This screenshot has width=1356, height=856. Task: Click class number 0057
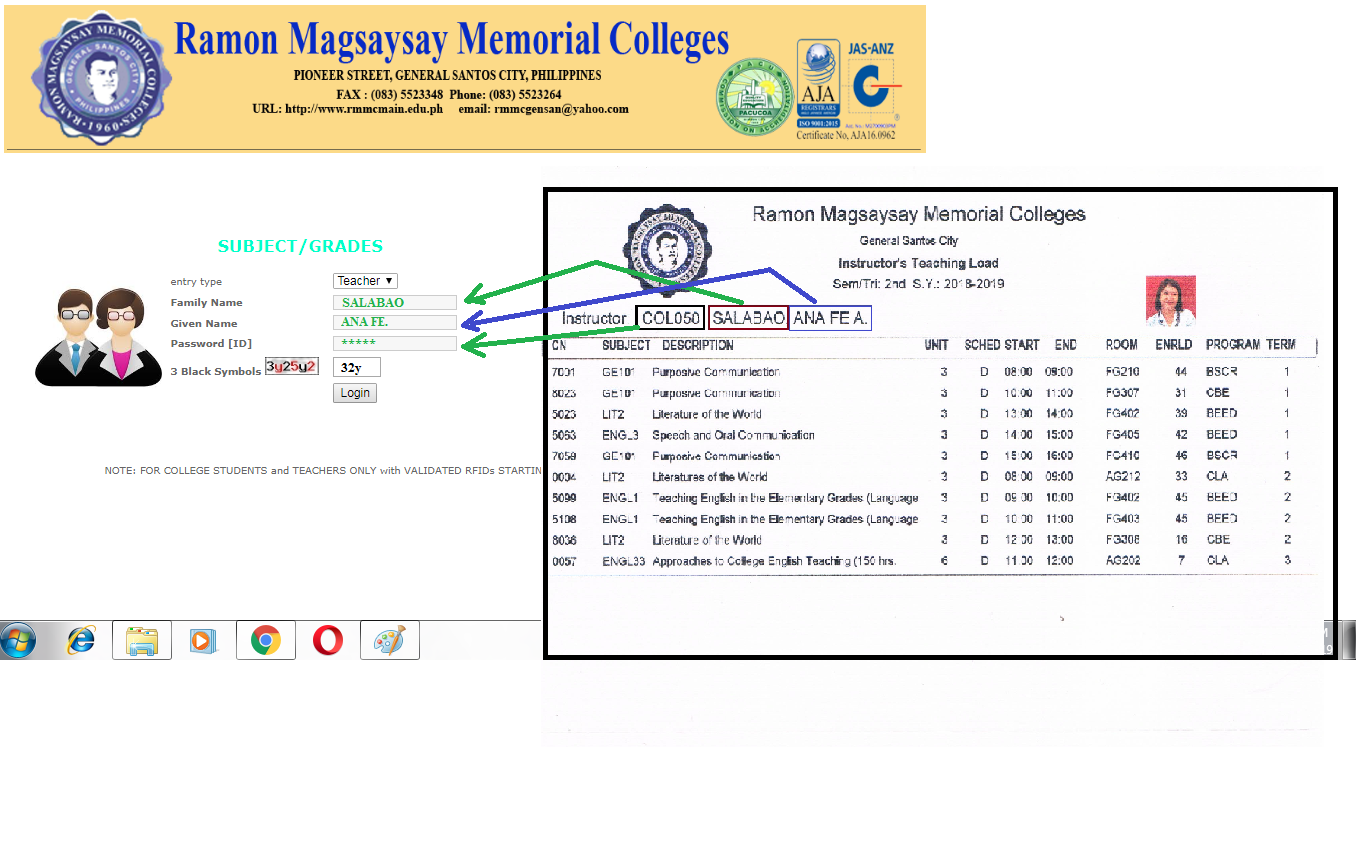[565, 561]
